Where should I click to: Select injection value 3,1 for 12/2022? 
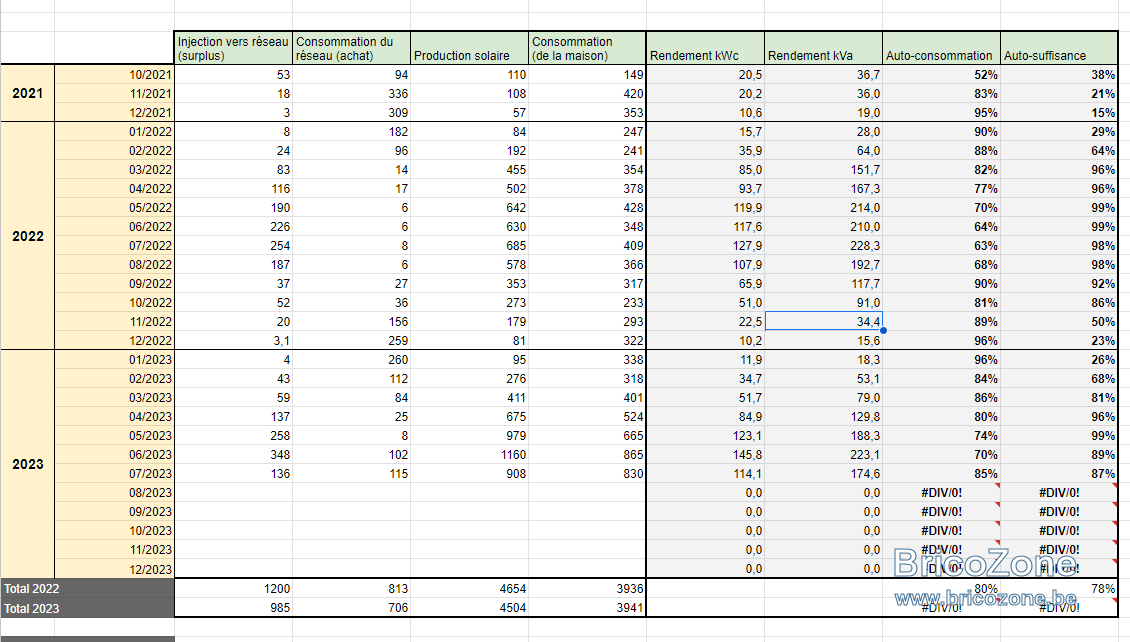pos(233,341)
